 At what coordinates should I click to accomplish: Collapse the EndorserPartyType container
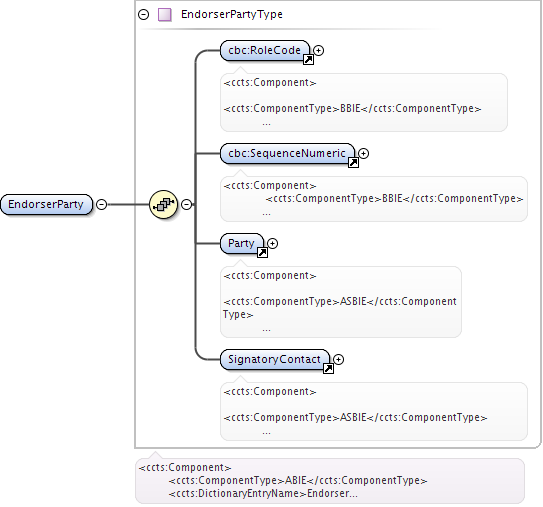click(143, 15)
